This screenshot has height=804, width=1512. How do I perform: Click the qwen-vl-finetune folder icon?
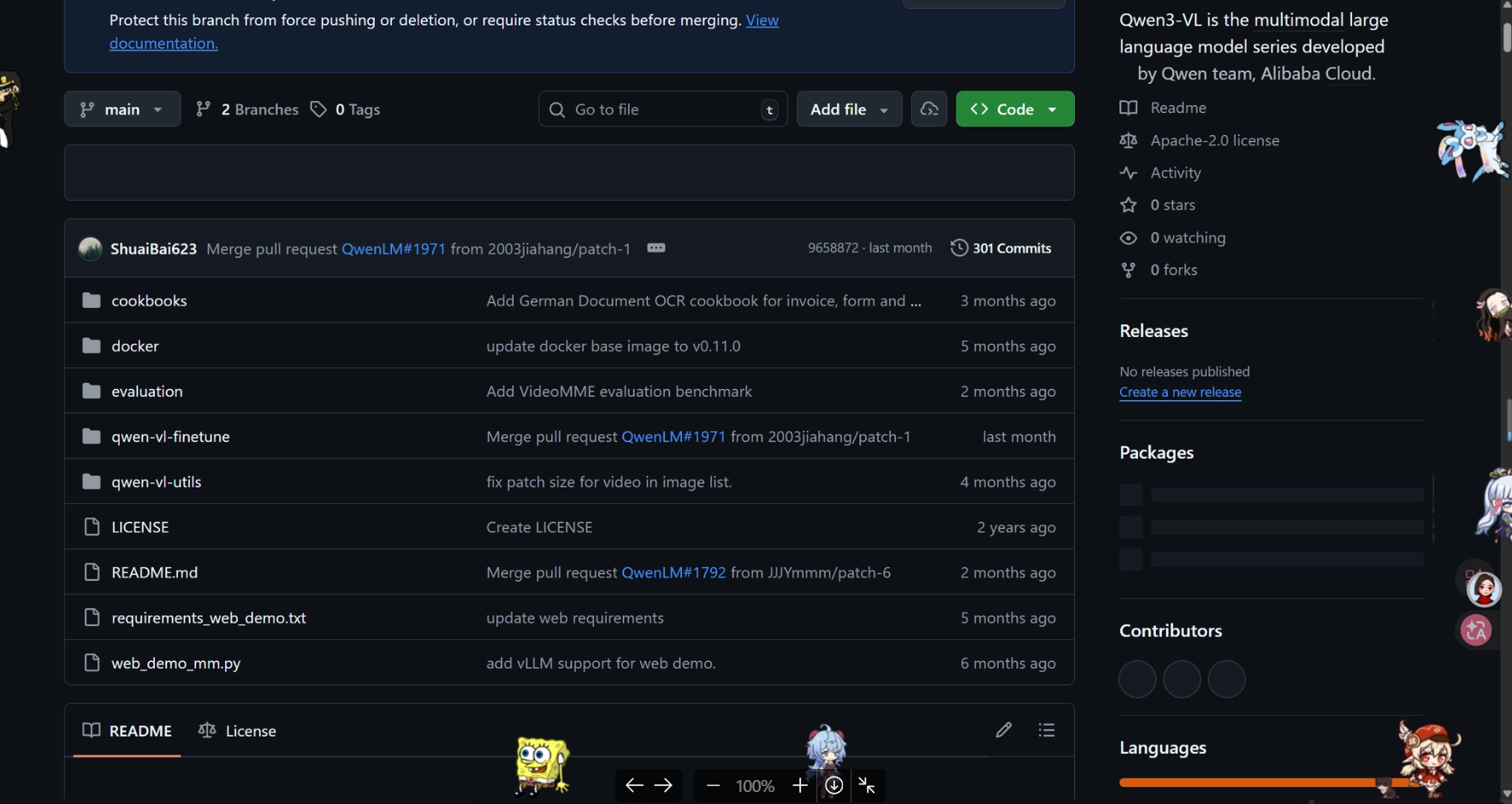[x=92, y=436]
